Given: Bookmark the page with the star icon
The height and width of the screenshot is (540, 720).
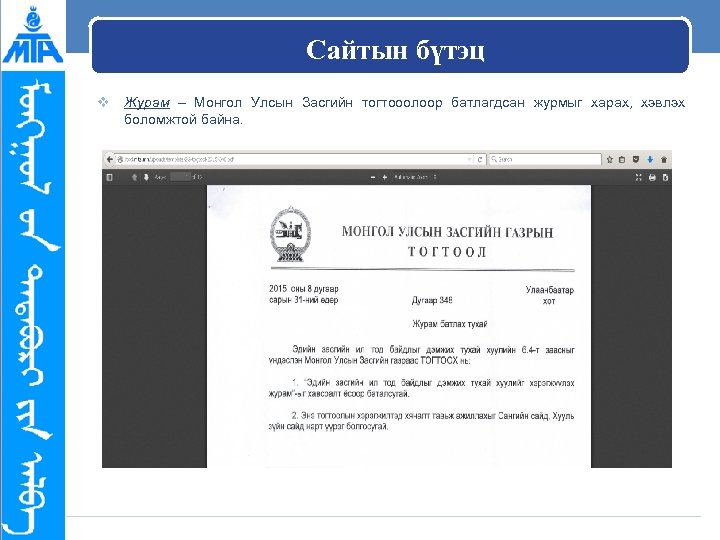Looking at the screenshot, I should [610, 159].
